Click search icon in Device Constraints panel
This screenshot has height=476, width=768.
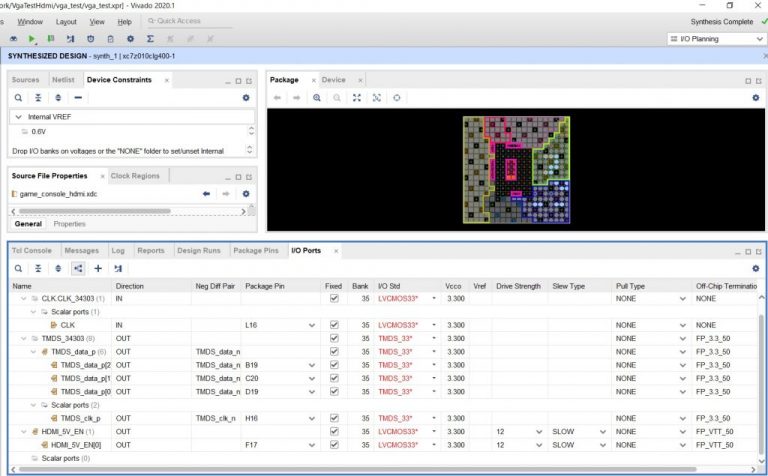tap(18, 97)
